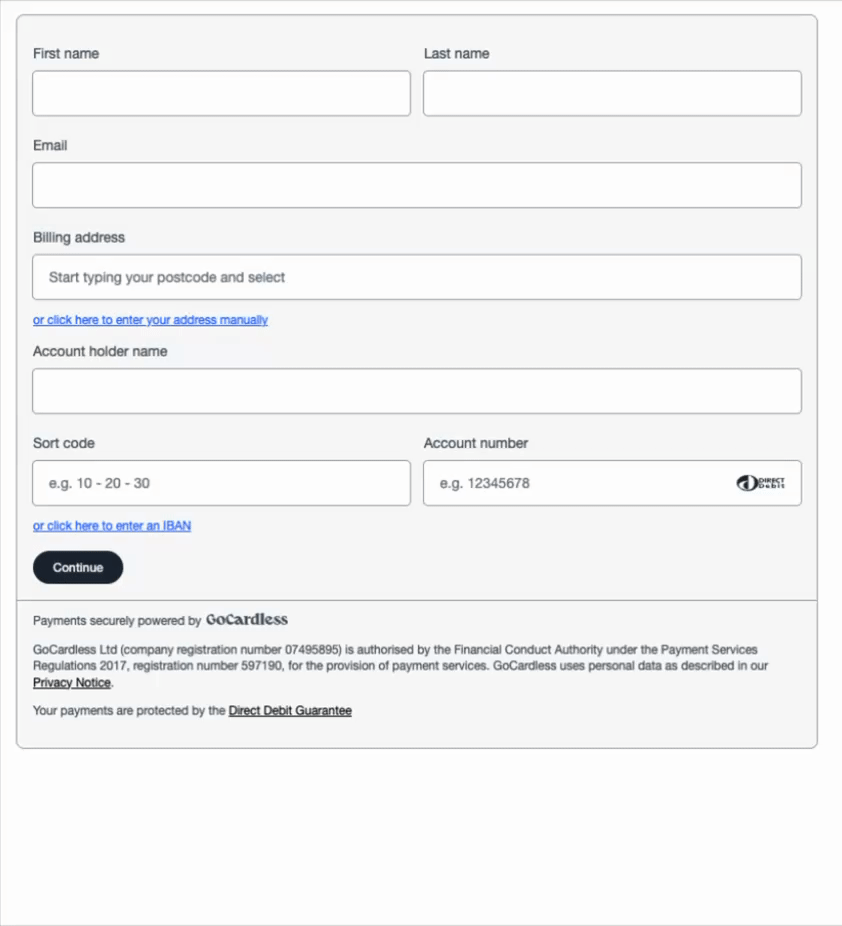Screen dimensions: 842x926
Task: Click the "Last name" label text
Action: [x=456, y=54]
